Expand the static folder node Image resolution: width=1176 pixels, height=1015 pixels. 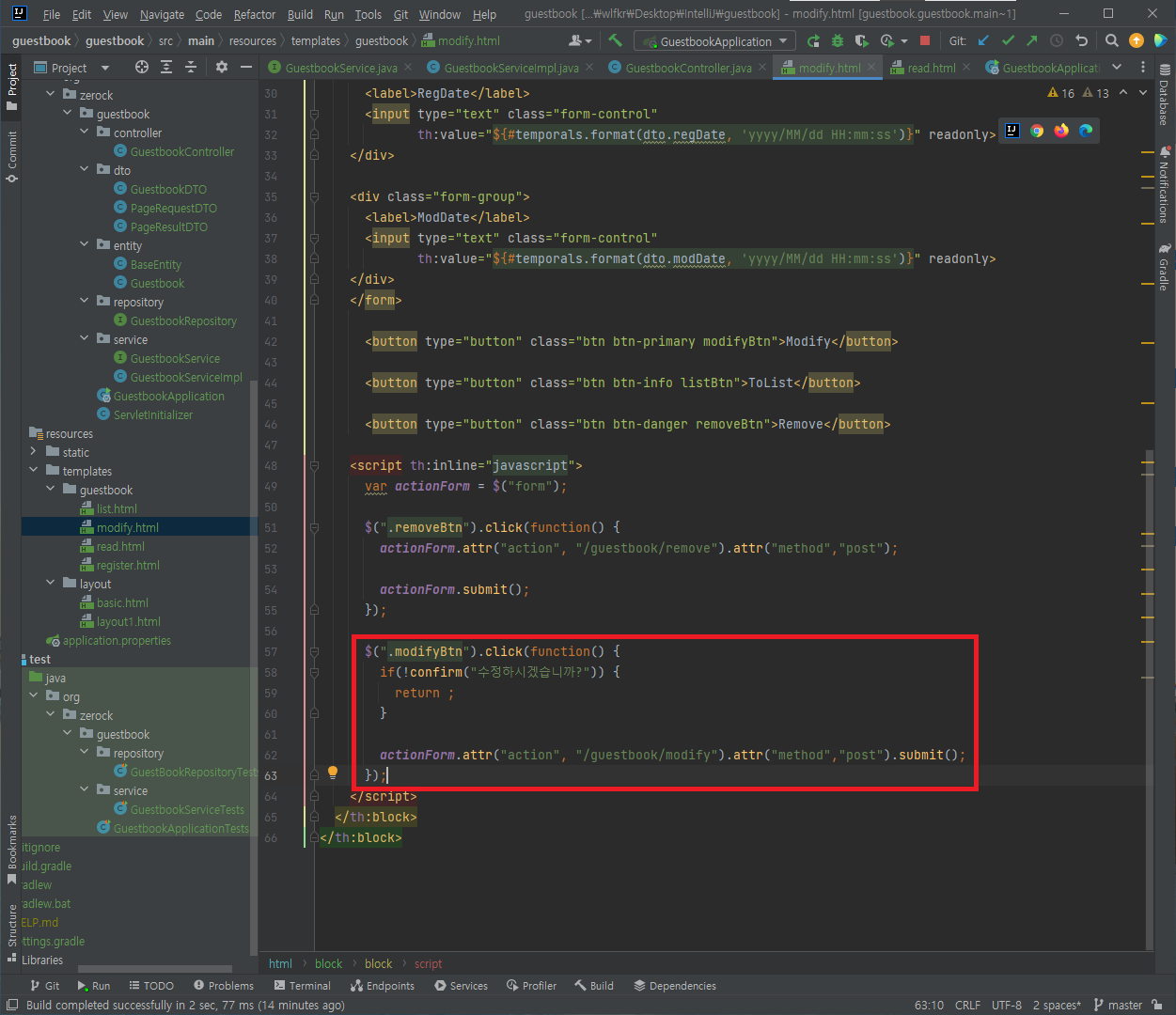(x=34, y=452)
